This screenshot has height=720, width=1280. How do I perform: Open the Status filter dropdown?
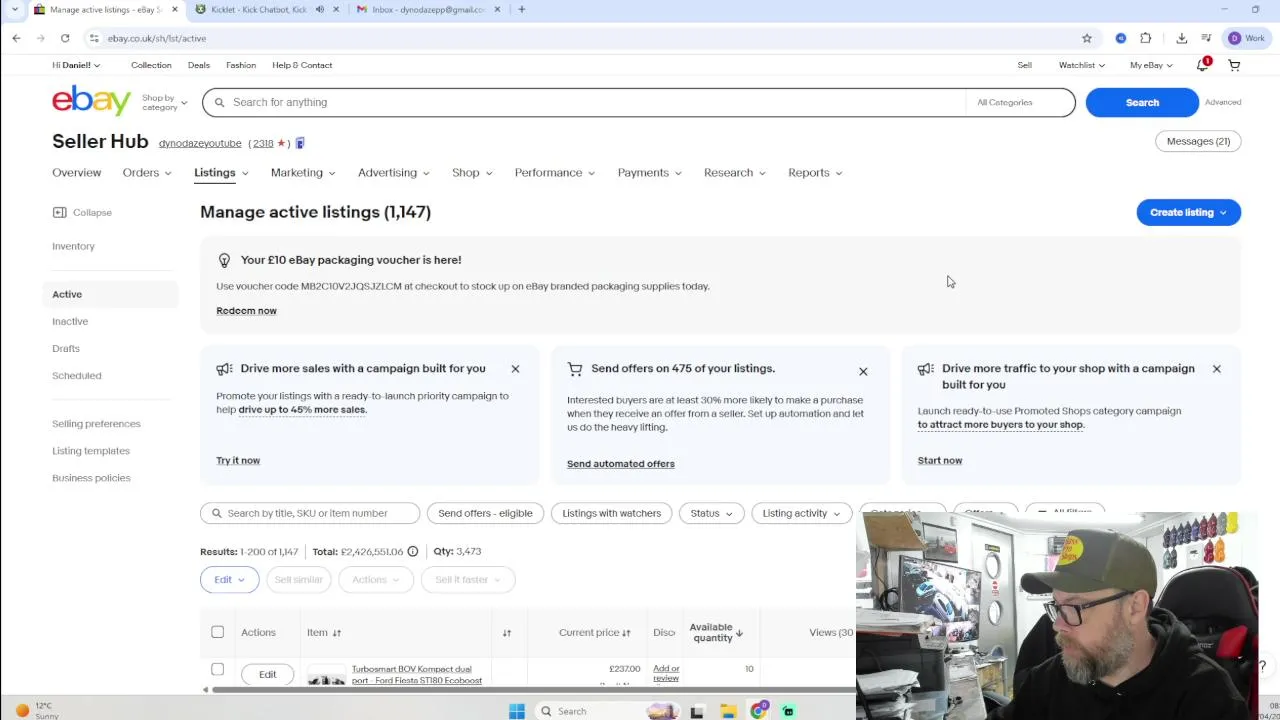point(711,513)
